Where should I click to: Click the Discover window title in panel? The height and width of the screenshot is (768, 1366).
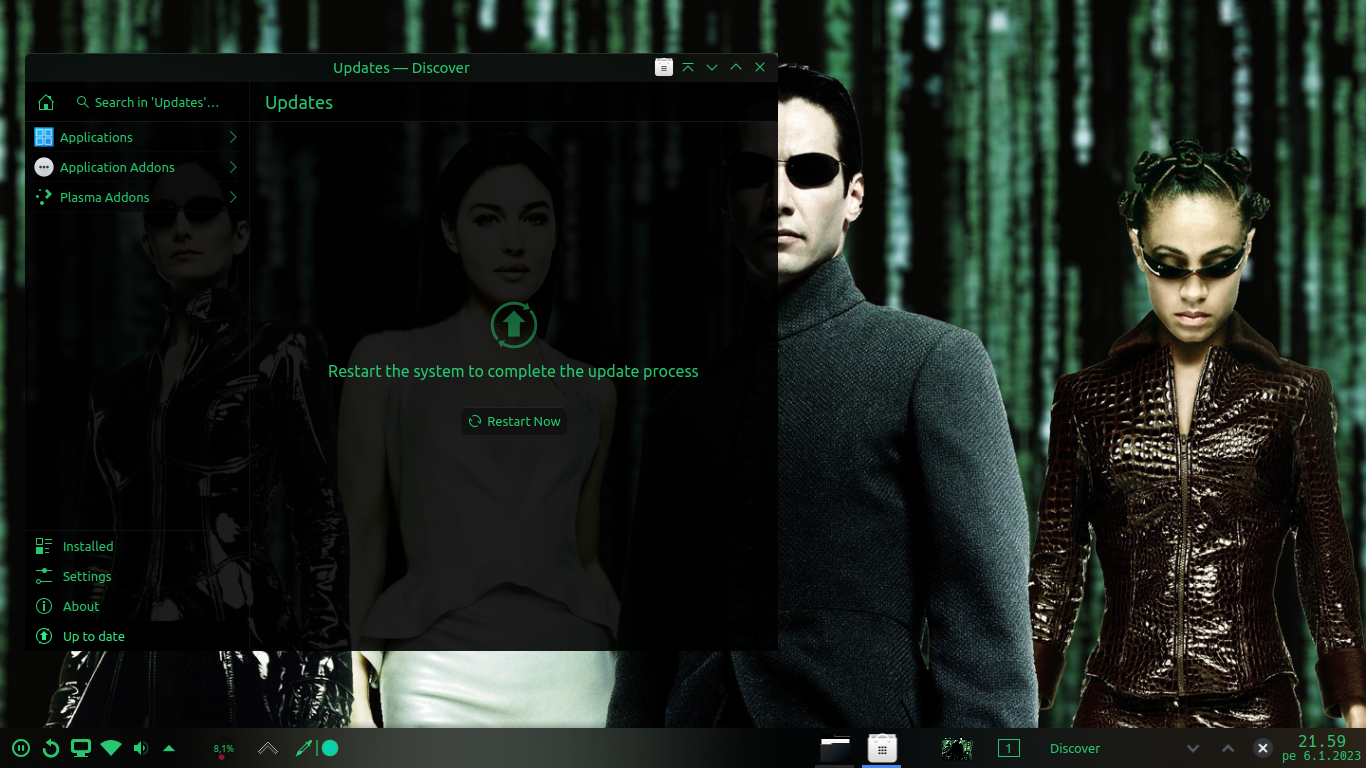pos(1075,748)
